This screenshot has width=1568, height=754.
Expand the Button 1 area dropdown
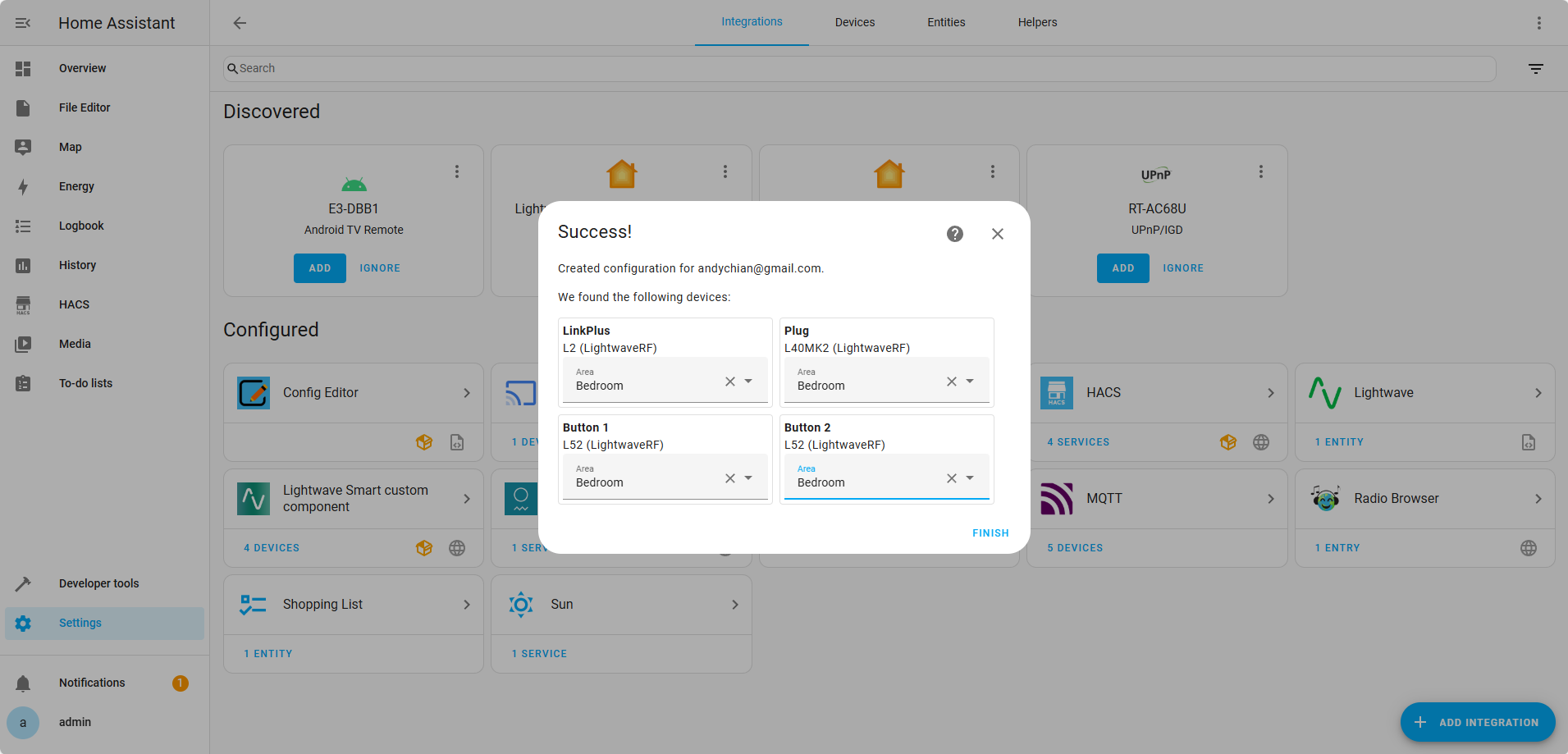(748, 478)
